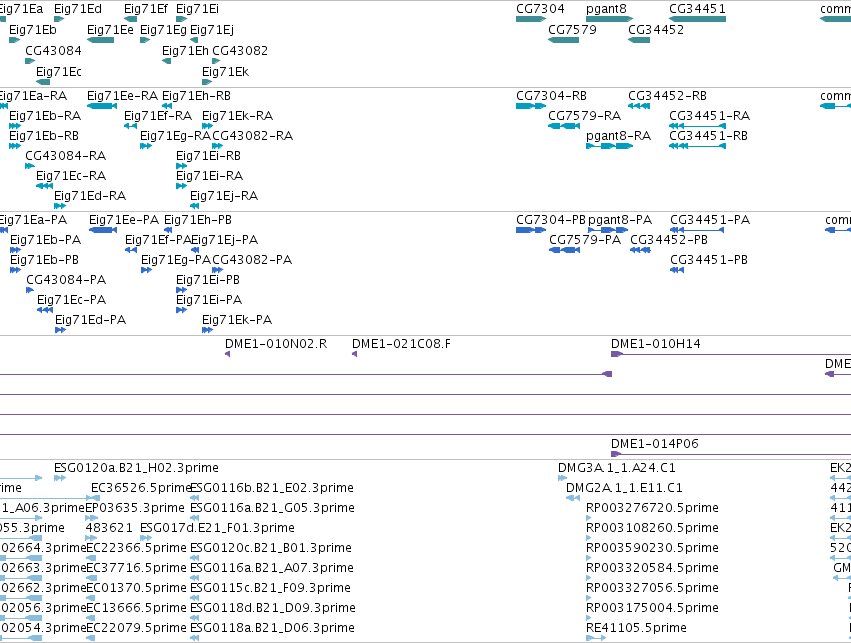Image resolution: width=851 pixels, height=643 pixels.
Task: Click the EC22366.5prime EST label
Action: click(x=136, y=548)
